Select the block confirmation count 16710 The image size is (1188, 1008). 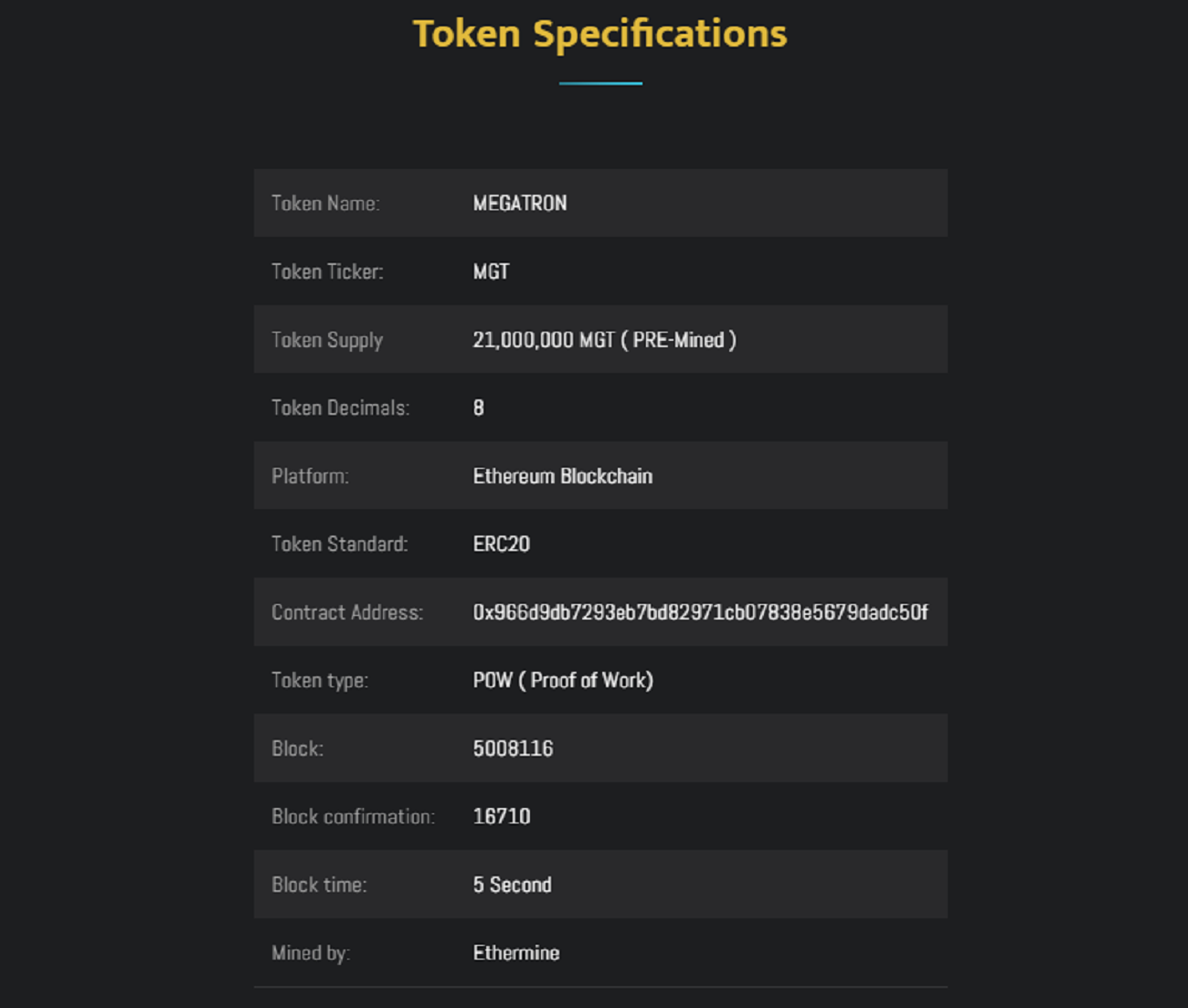(x=502, y=816)
